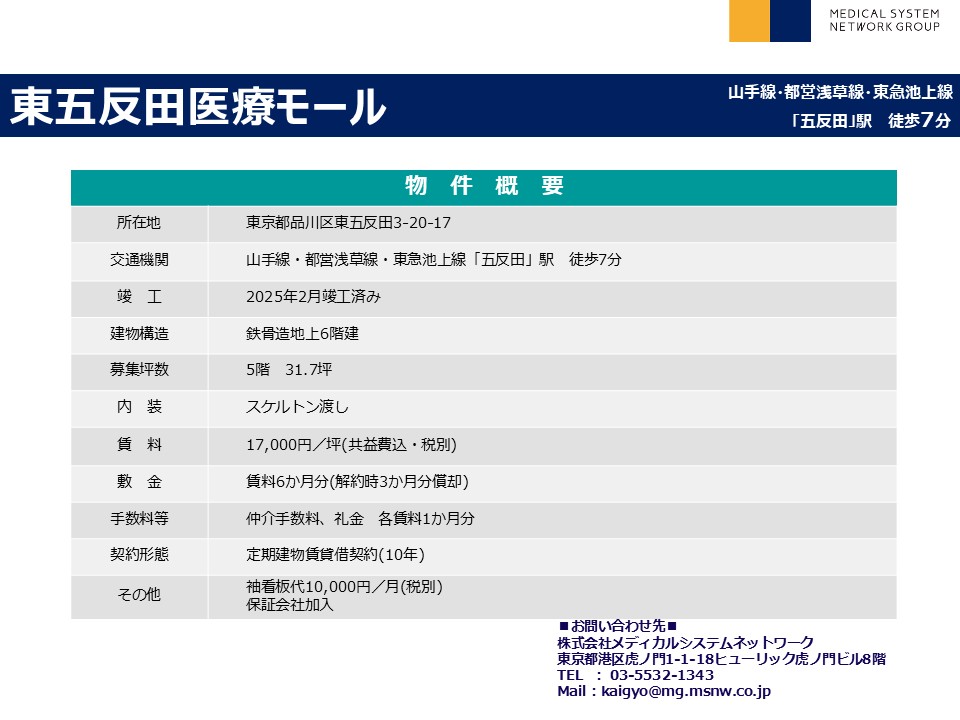Click the 物件概要 table header
This screenshot has width=960, height=720.
coord(484,186)
